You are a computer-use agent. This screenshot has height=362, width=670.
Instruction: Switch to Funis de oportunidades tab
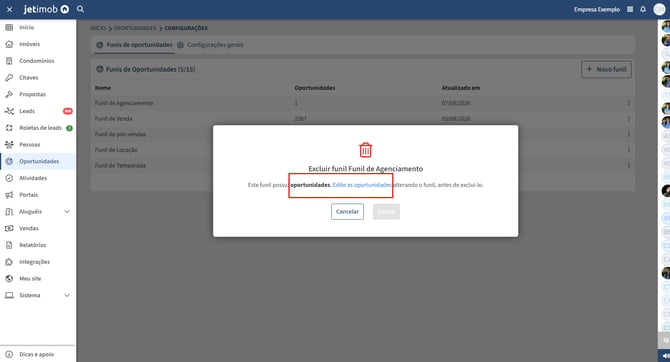[134, 45]
